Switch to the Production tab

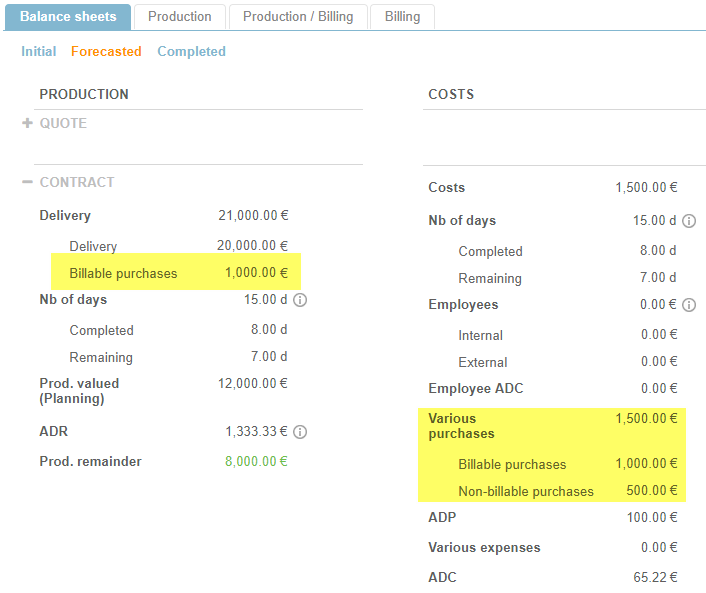tap(180, 16)
